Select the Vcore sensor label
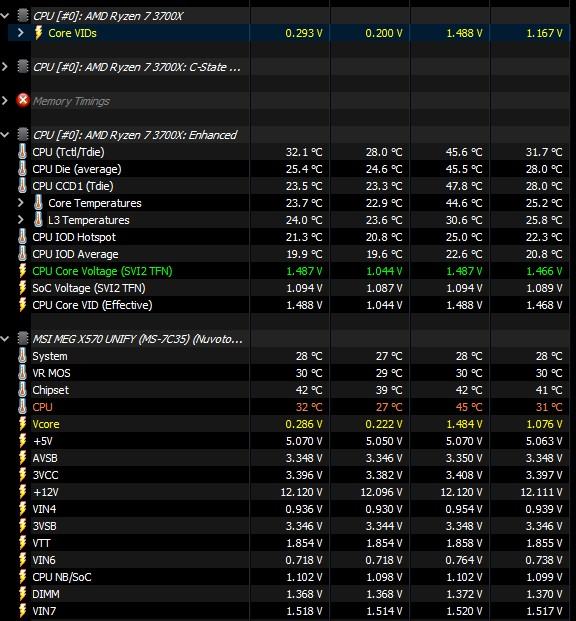 [46, 424]
